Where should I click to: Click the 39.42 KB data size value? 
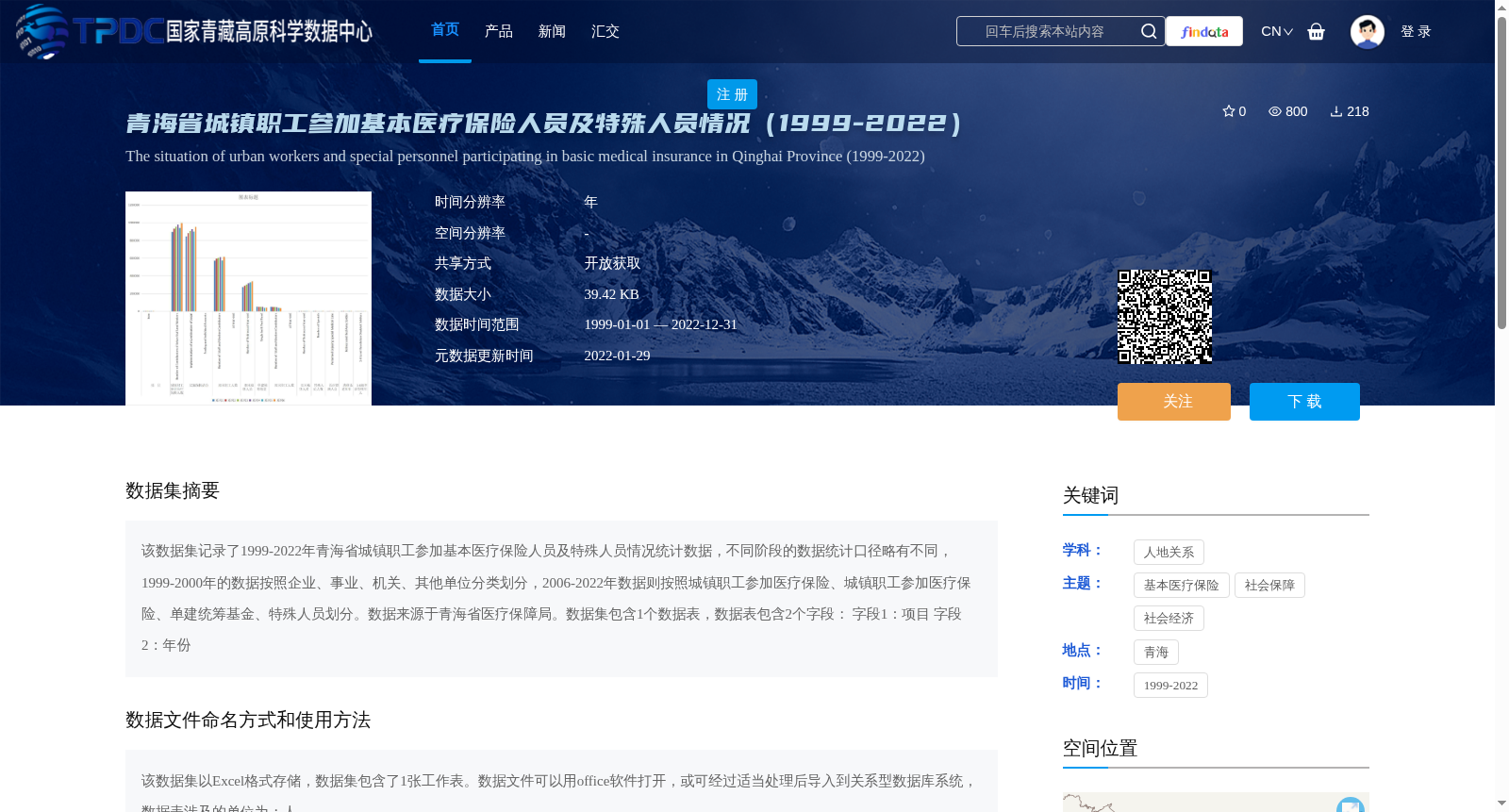611,294
